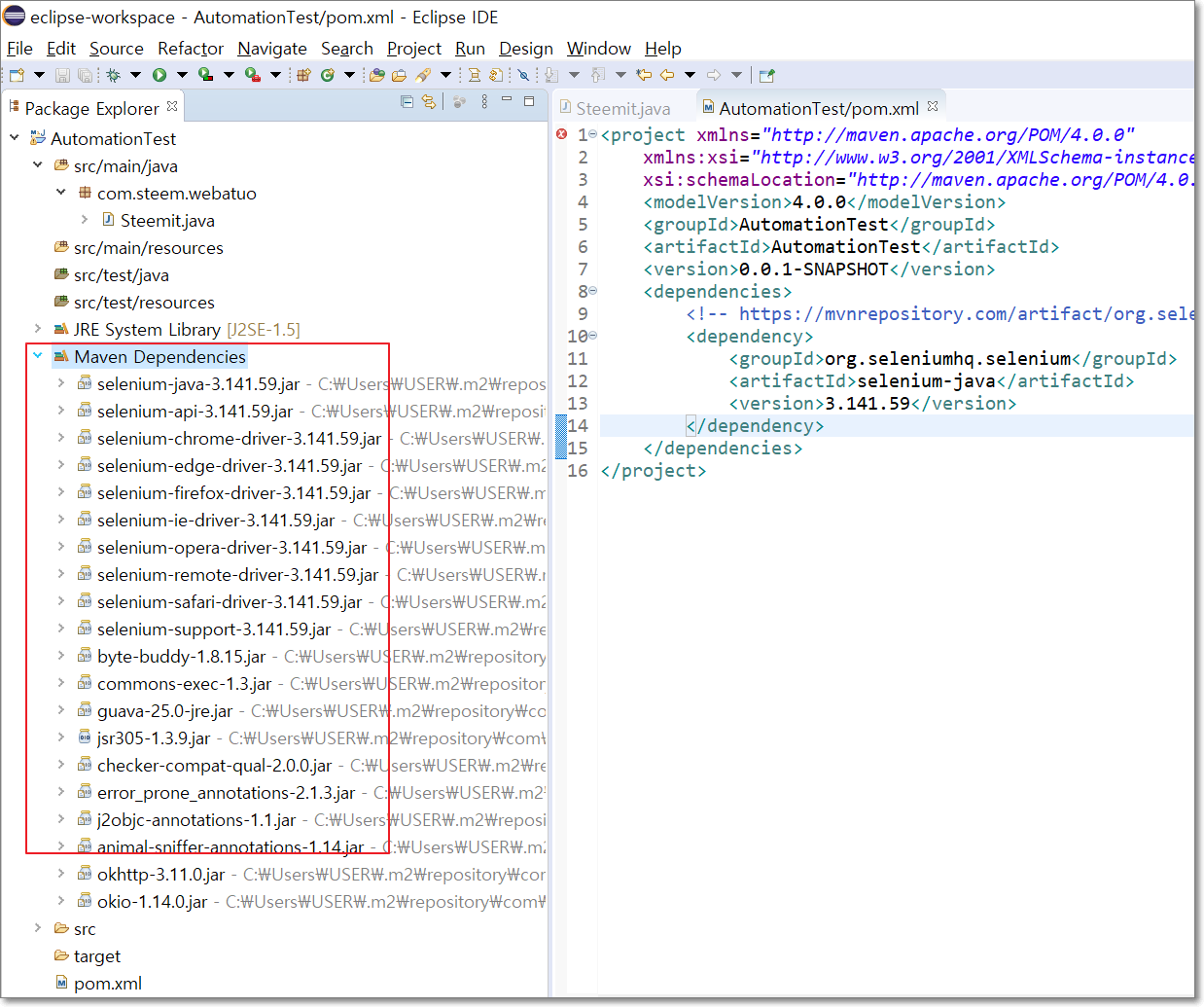This screenshot has height=1007, width=1204.
Task: Open the Back history dropdown arrow
Action: 690,75
